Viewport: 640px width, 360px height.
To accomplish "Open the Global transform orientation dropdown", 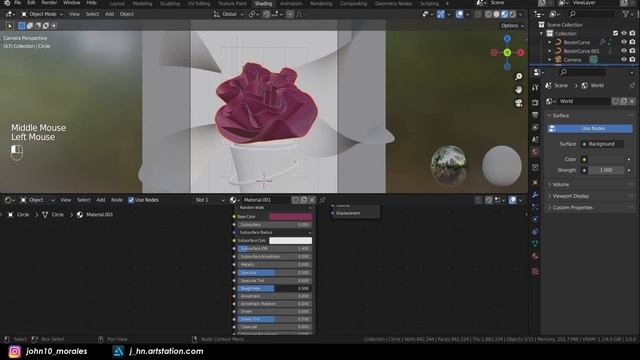I will (x=229, y=14).
